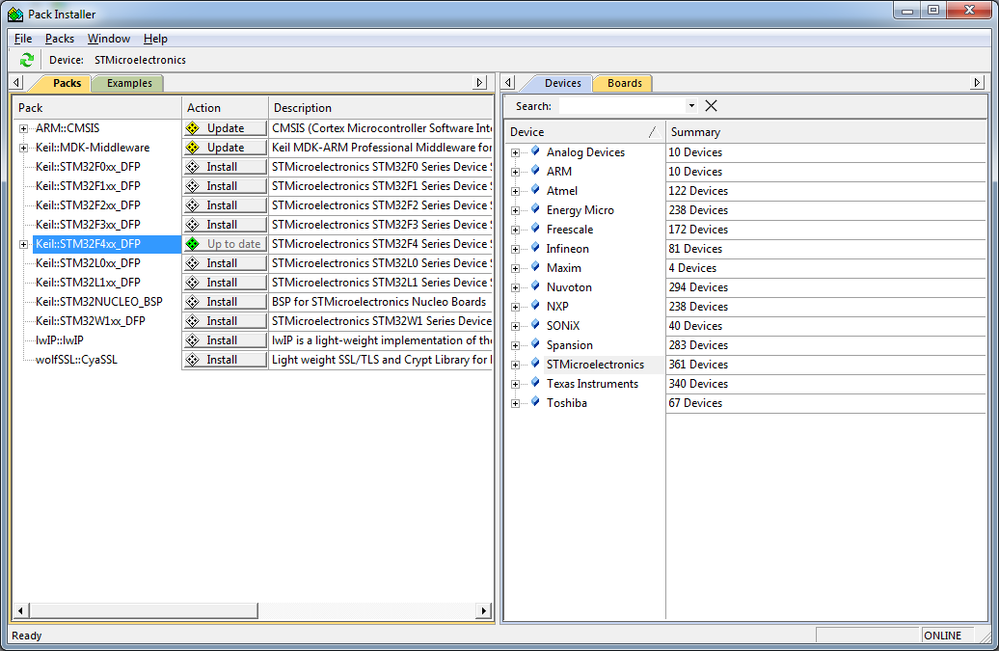Install the lwIP::lwIP pack

point(224,340)
